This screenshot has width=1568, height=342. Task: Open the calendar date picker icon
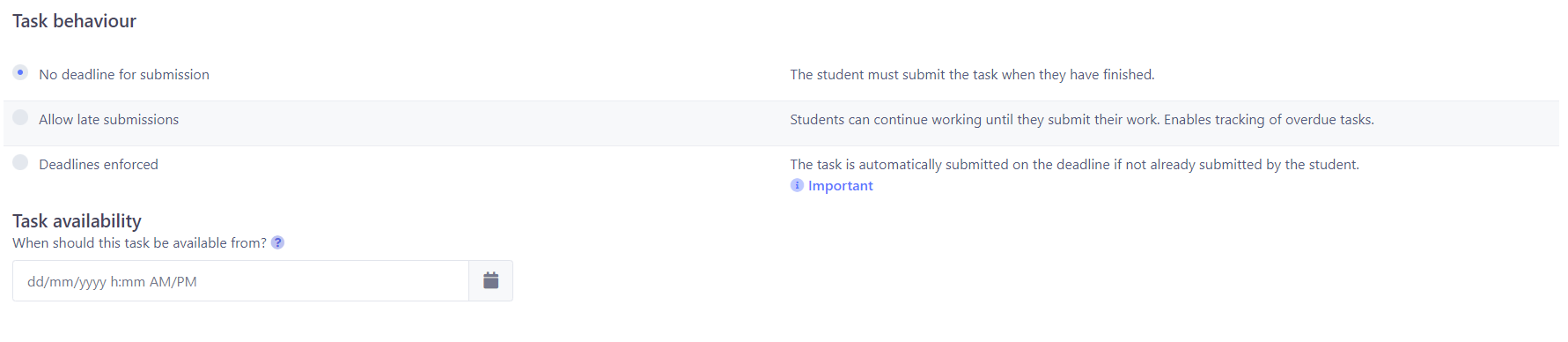(x=490, y=280)
